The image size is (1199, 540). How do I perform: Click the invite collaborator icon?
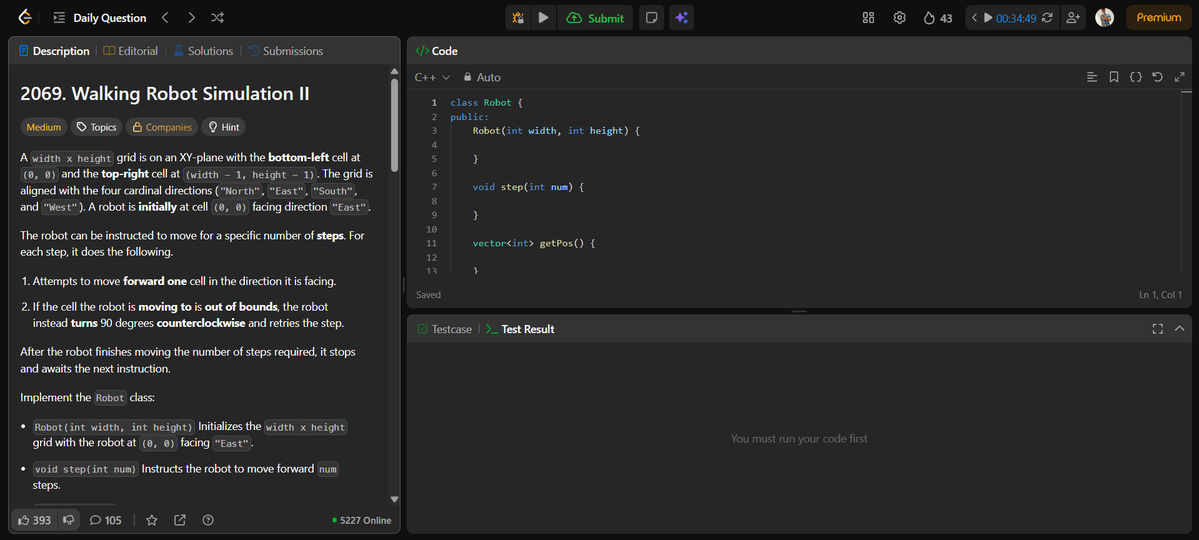coord(1073,18)
